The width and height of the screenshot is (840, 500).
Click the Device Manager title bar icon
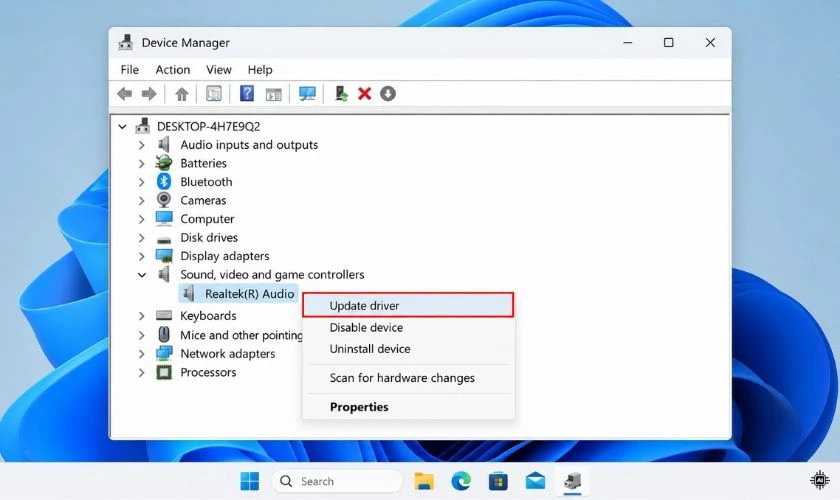point(125,42)
